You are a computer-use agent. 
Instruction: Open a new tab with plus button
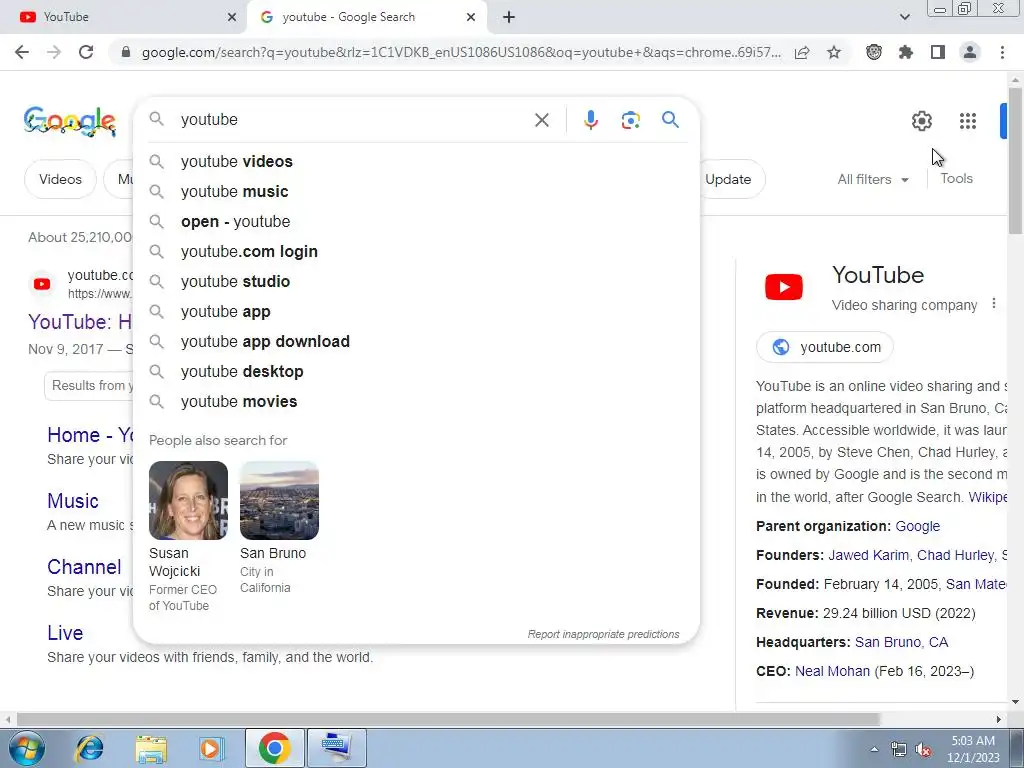click(509, 17)
